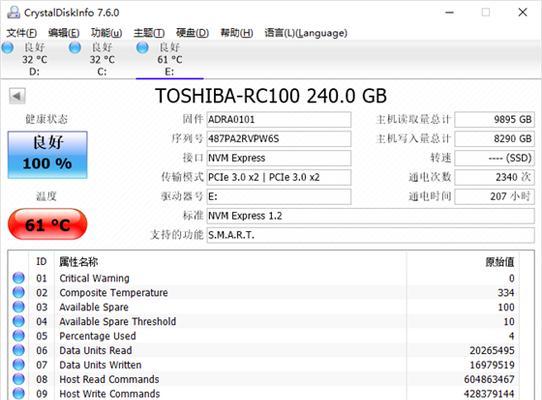
Task: Select the Composite Temperature attribute row
Action: pyautogui.click(x=264, y=292)
